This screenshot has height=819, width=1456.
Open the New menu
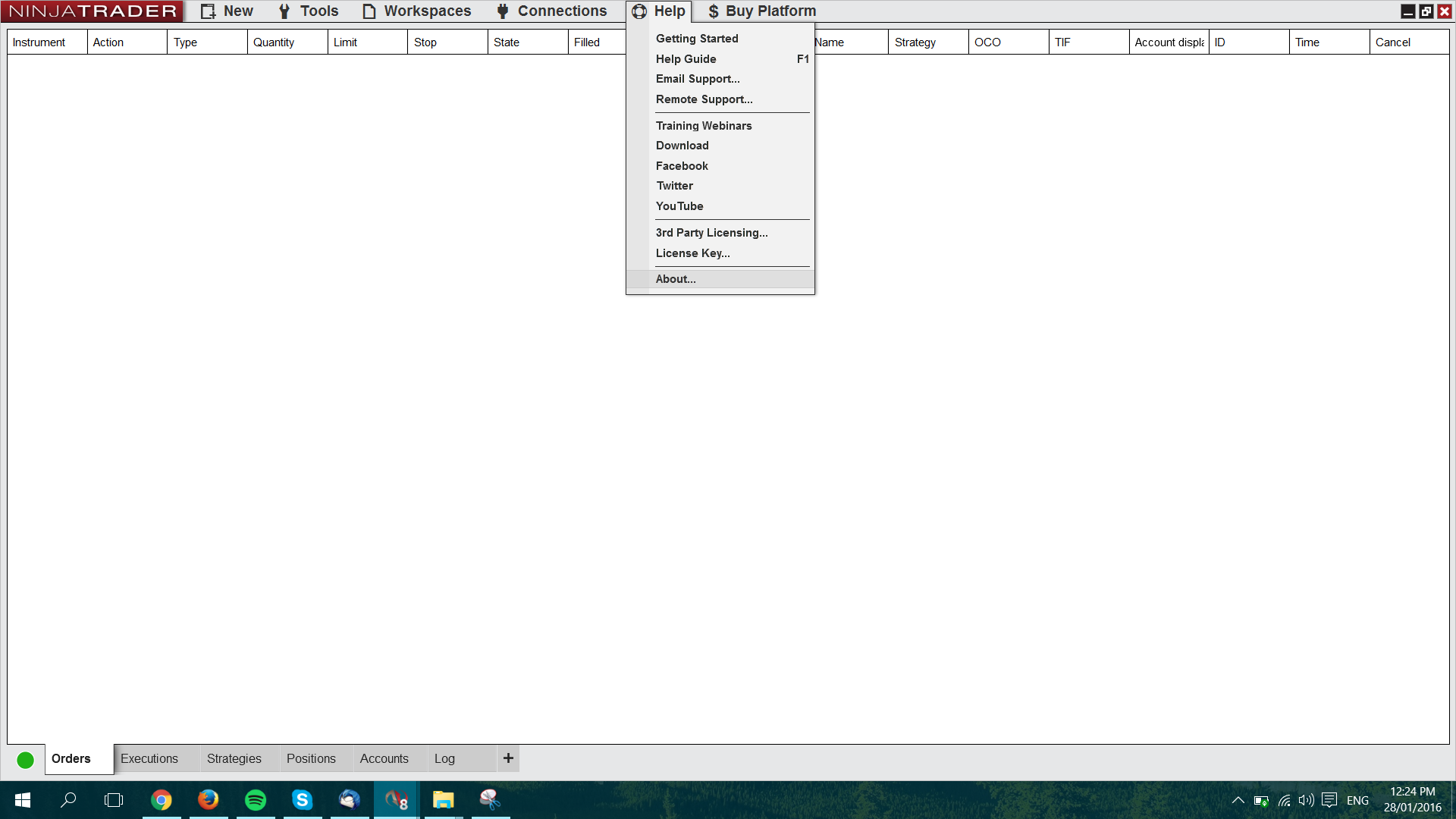click(x=227, y=11)
